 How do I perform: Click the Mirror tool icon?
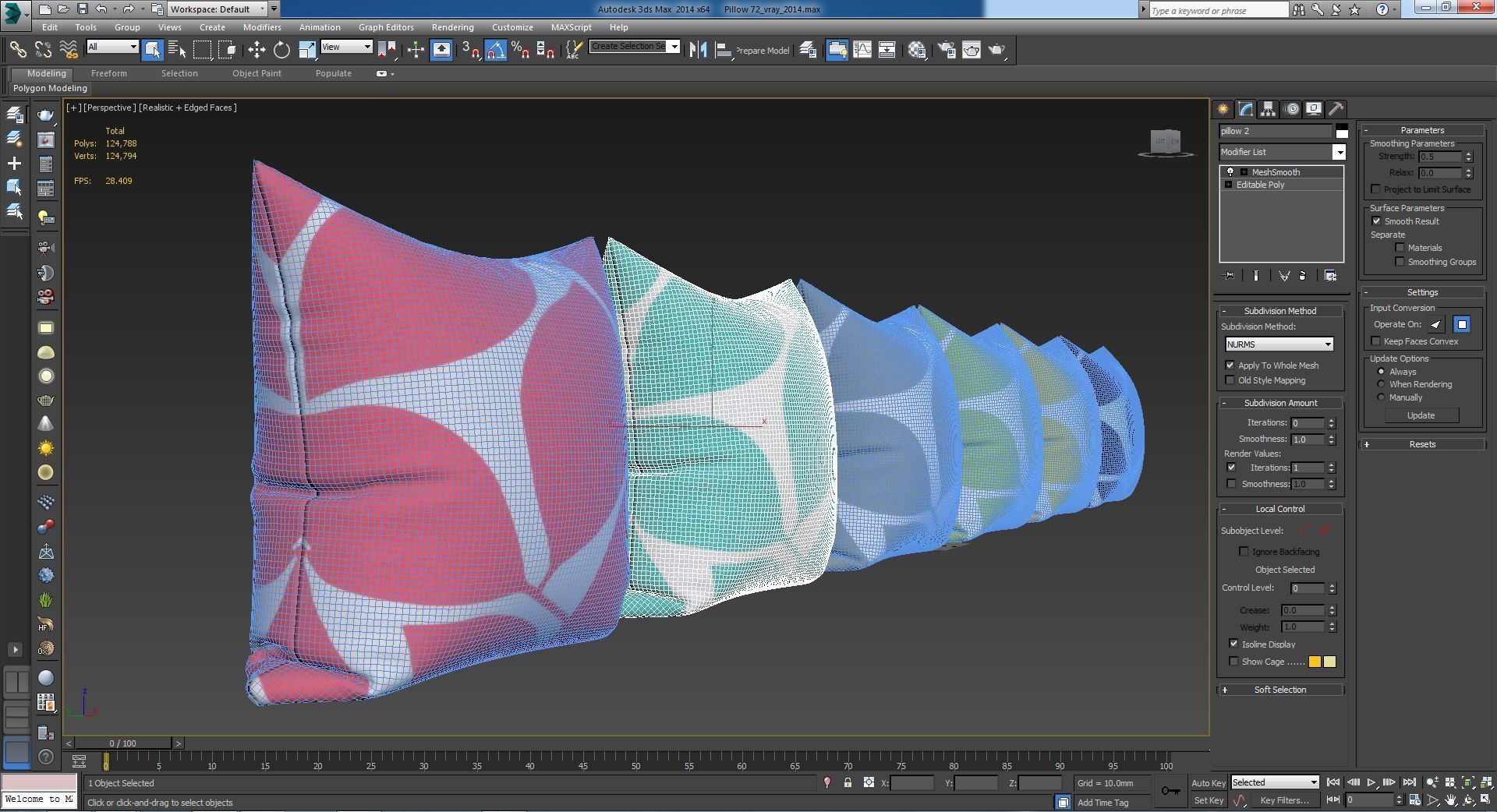pyautogui.click(x=698, y=50)
